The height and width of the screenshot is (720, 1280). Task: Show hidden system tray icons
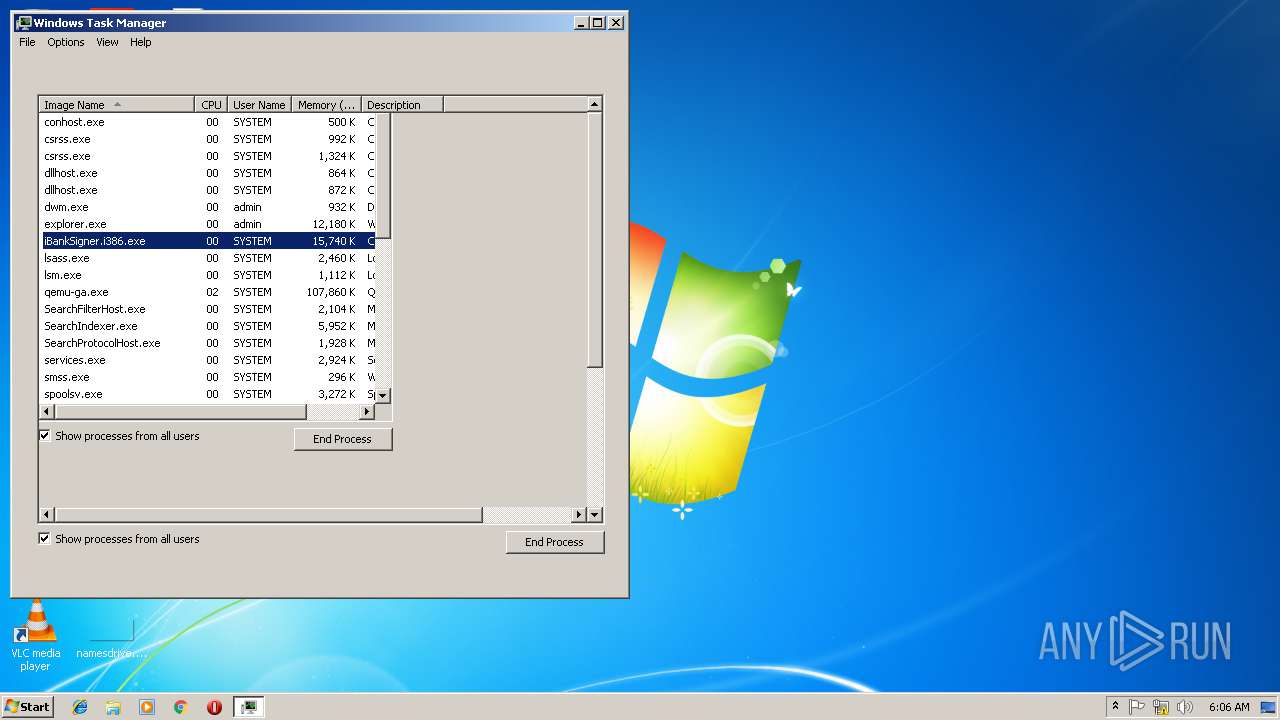[x=1115, y=706]
